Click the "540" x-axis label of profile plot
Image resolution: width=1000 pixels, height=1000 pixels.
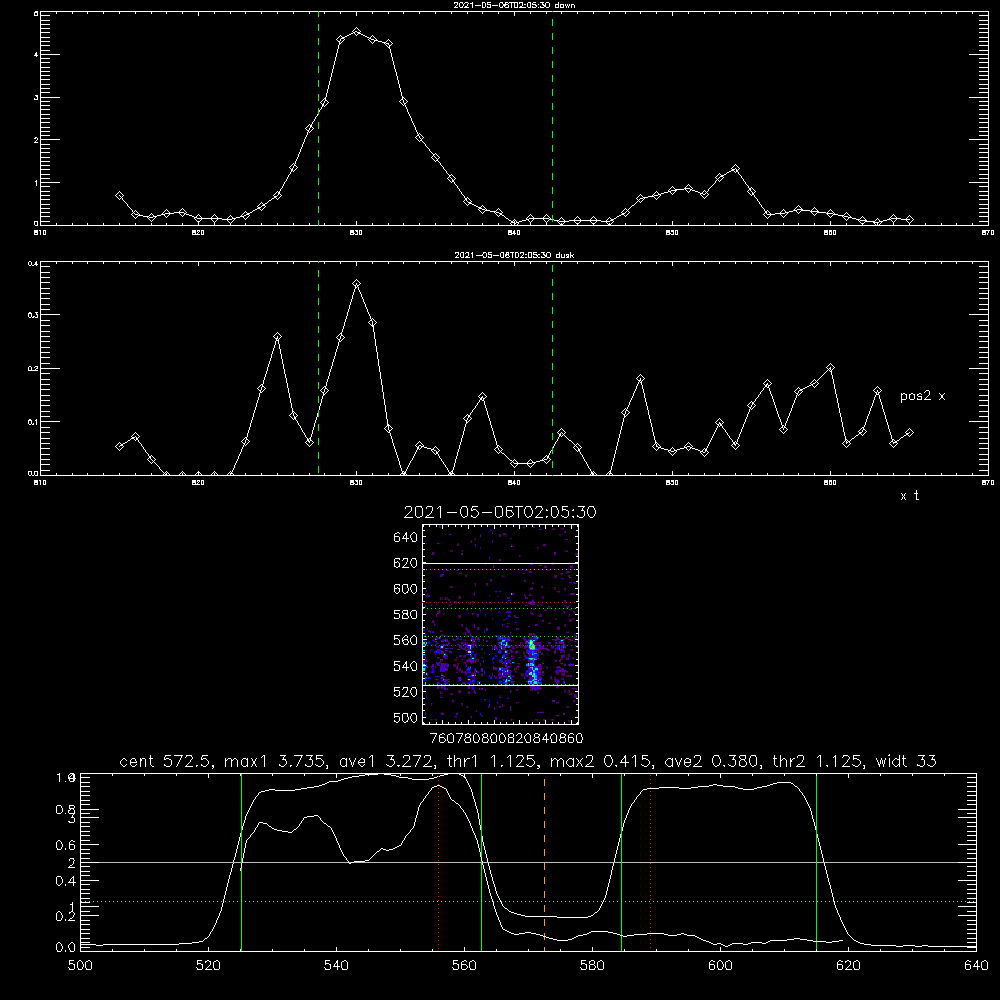336,966
